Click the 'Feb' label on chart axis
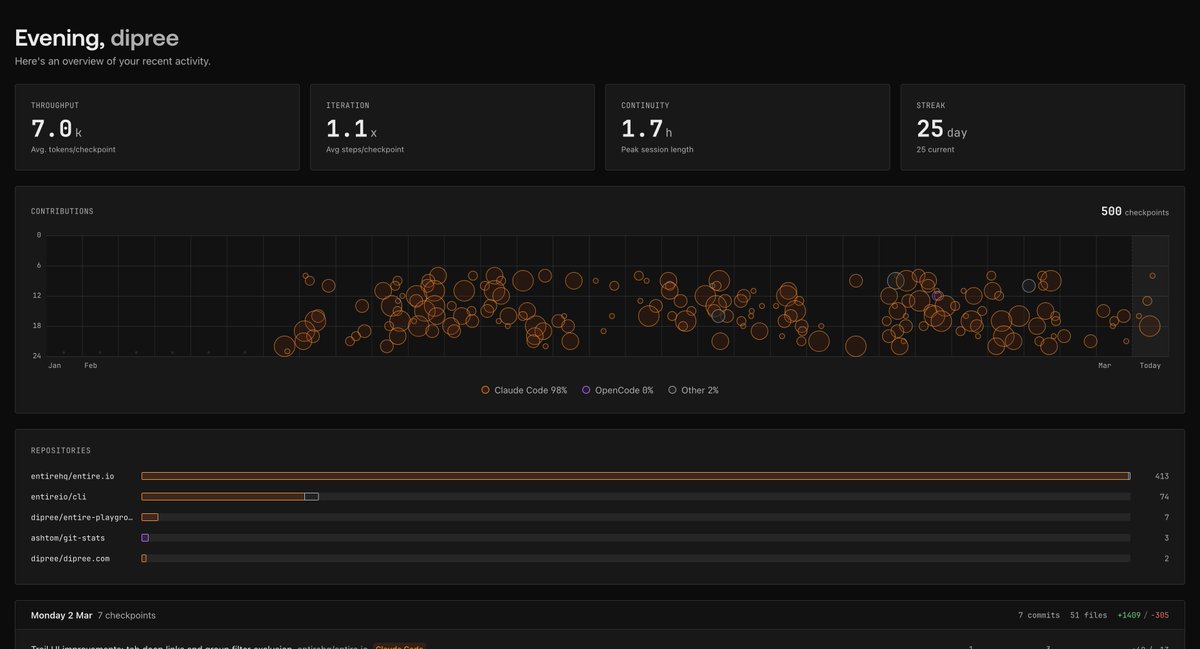1200x649 pixels. point(91,366)
